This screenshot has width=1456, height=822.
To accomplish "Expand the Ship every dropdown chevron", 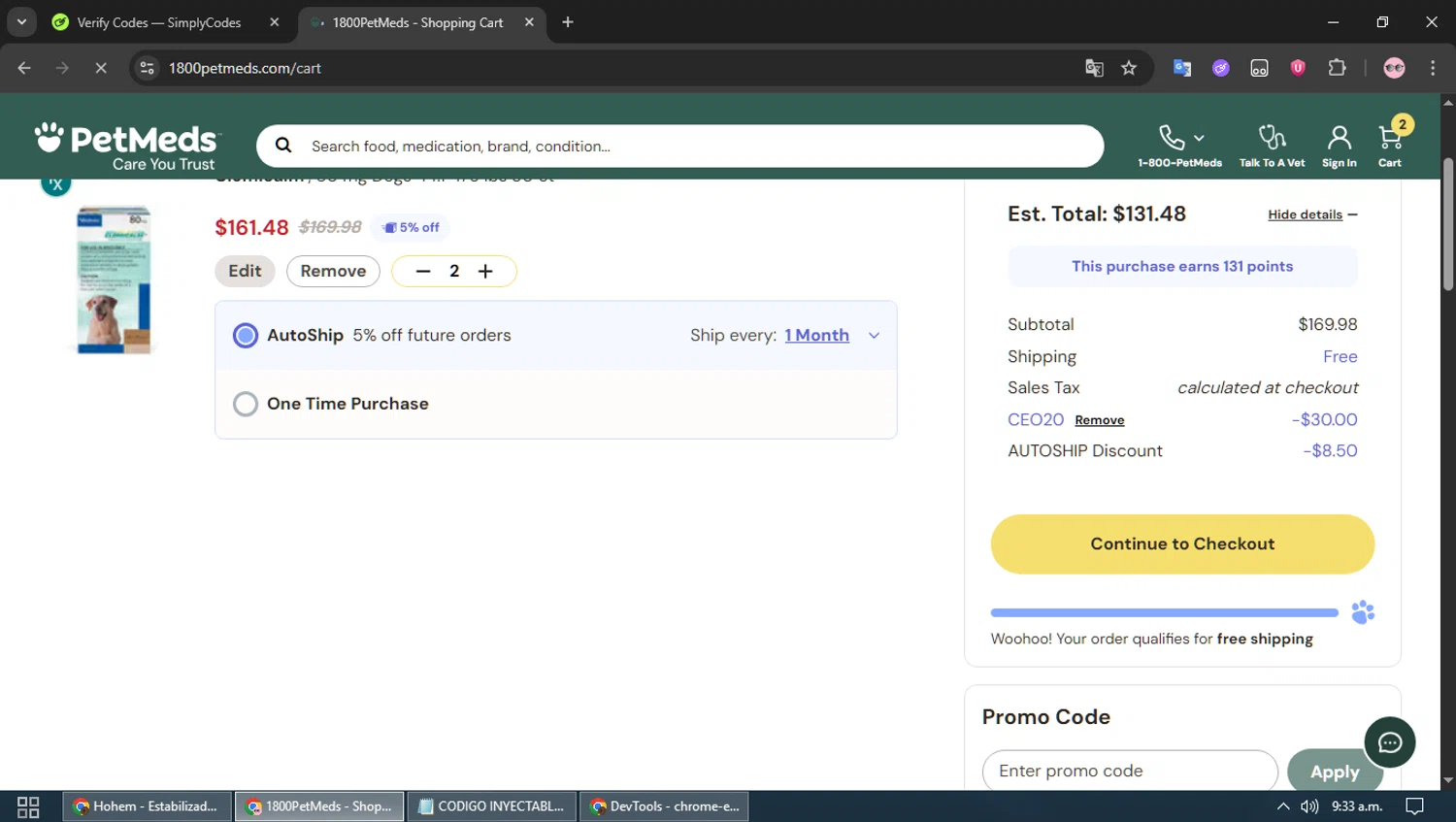I will (x=874, y=336).
